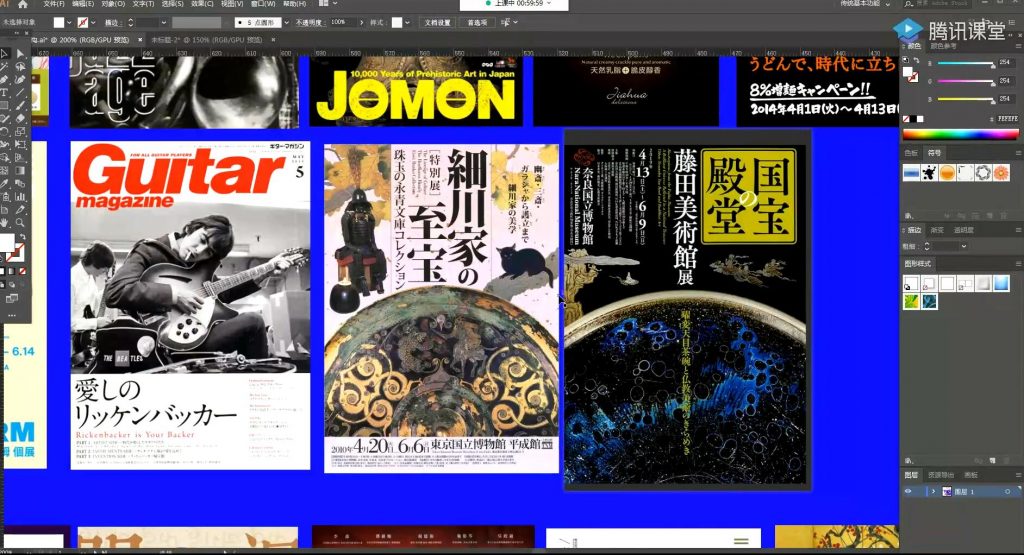Click the 文档设置 button
The width and height of the screenshot is (1024, 555).
[438, 22]
